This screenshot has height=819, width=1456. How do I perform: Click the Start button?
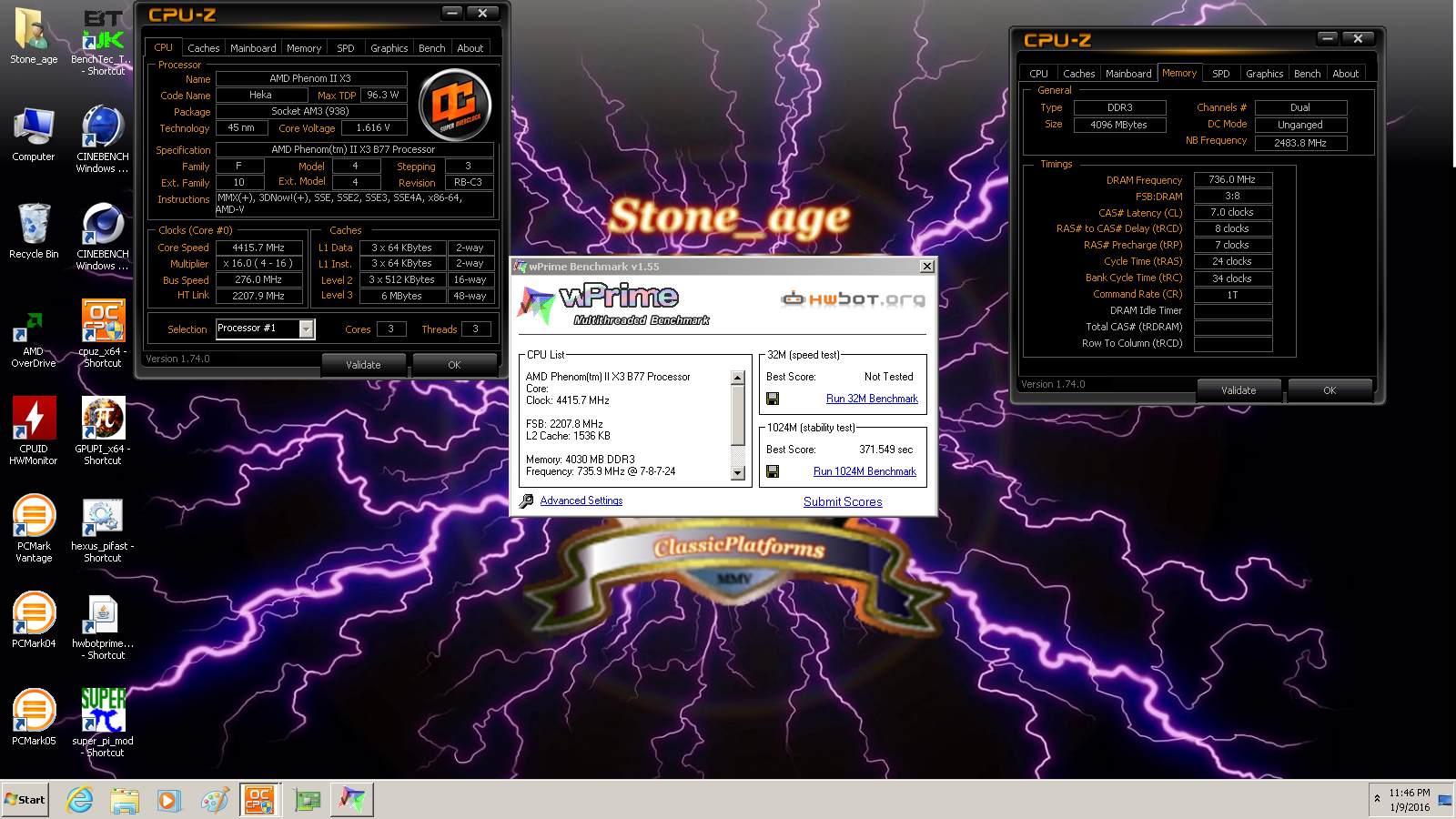tap(25, 800)
